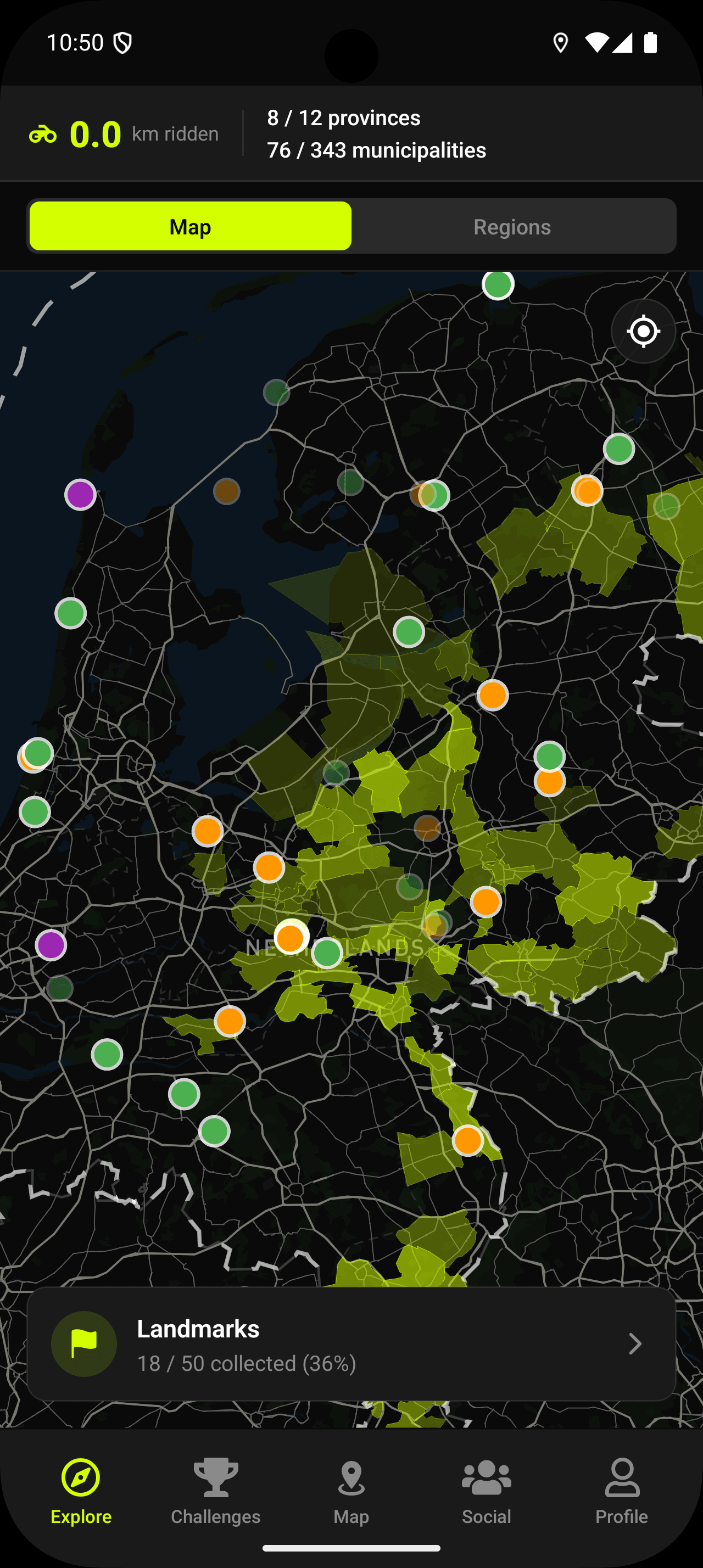This screenshot has width=703, height=1568.
Task: Open the Map pin tab in bottom navigation
Action: click(x=351, y=1491)
